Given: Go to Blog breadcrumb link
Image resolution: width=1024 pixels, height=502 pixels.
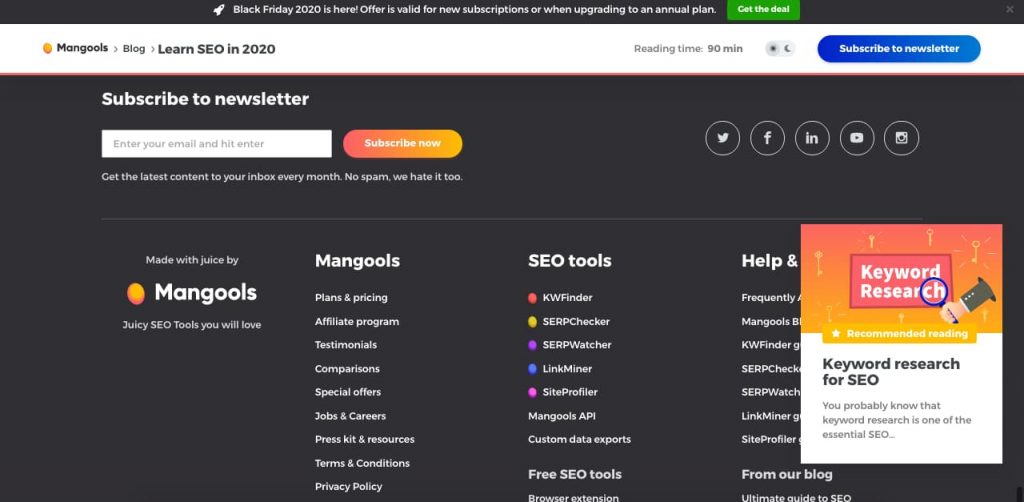Looking at the screenshot, I should [134, 49].
